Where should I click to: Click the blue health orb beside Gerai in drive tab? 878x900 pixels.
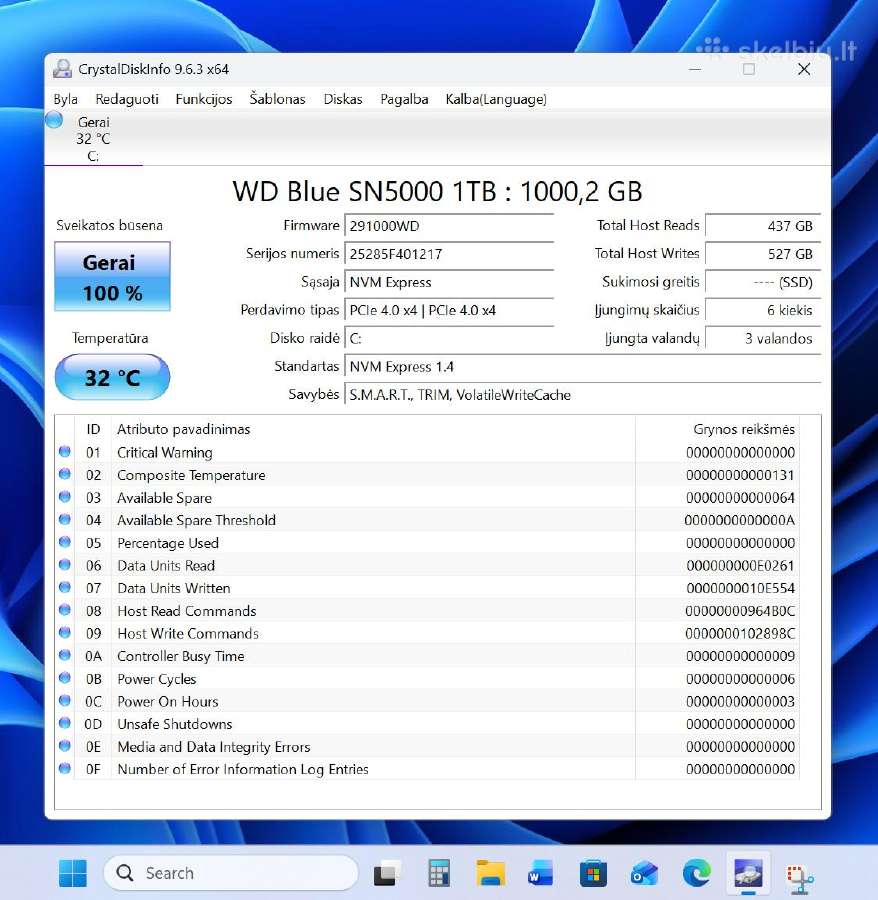coord(54,120)
